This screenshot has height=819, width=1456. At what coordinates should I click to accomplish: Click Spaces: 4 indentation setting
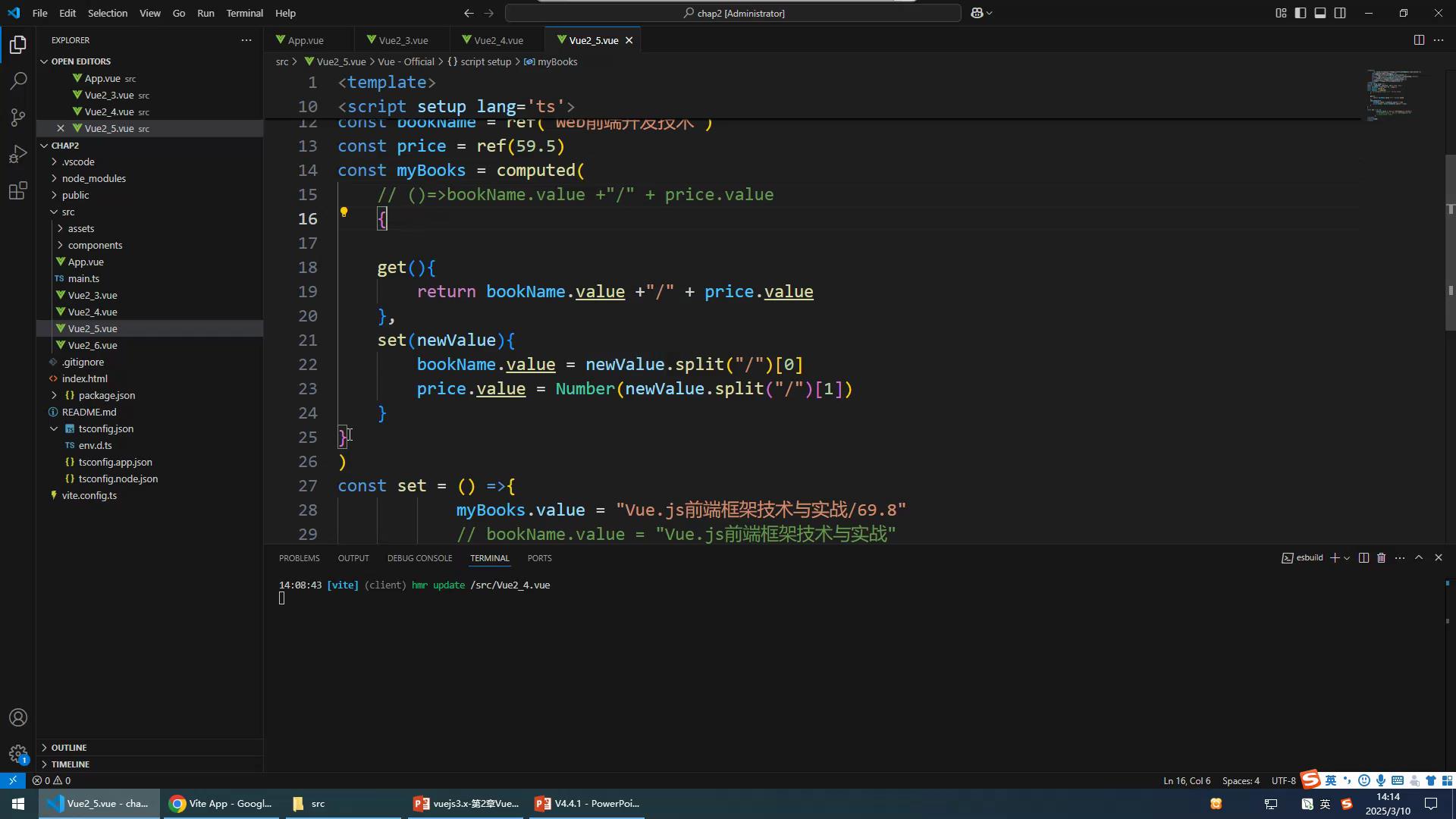pyautogui.click(x=1241, y=780)
